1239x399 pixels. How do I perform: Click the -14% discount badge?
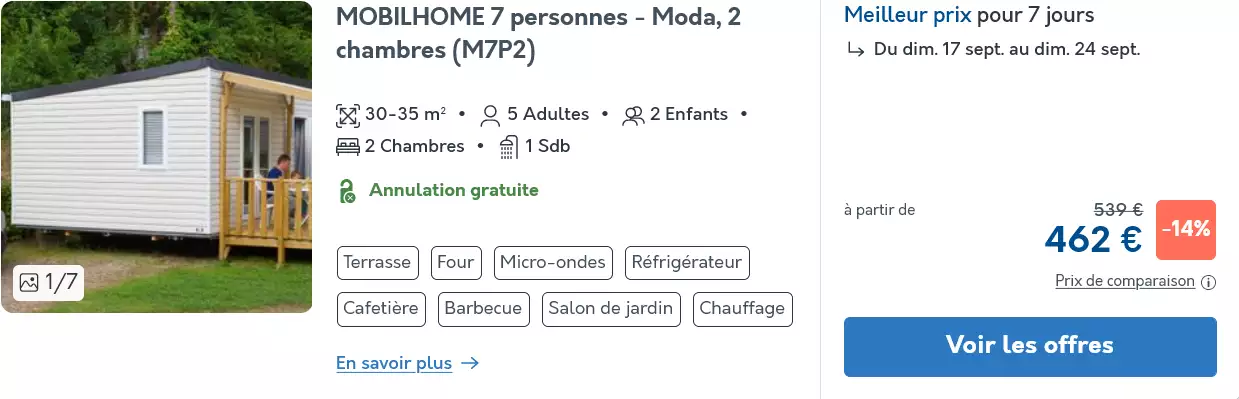pyautogui.click(x=1186, y=229)
